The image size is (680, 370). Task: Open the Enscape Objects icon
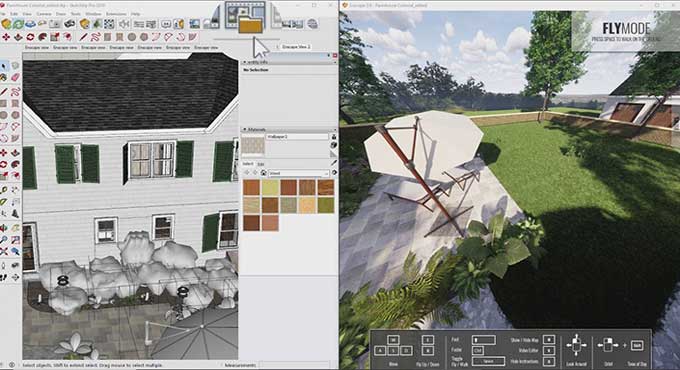(x=85, y=24)
